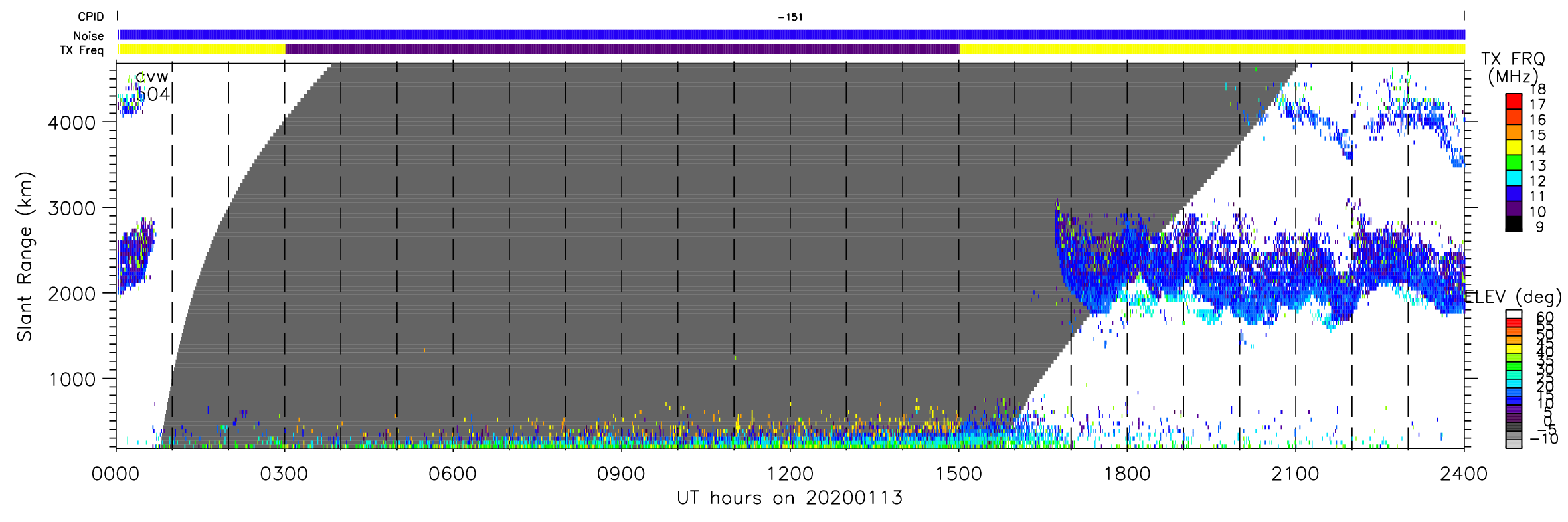Click the 60 degree elevation label
The image size is (1568, 522).
(1545, 317)
